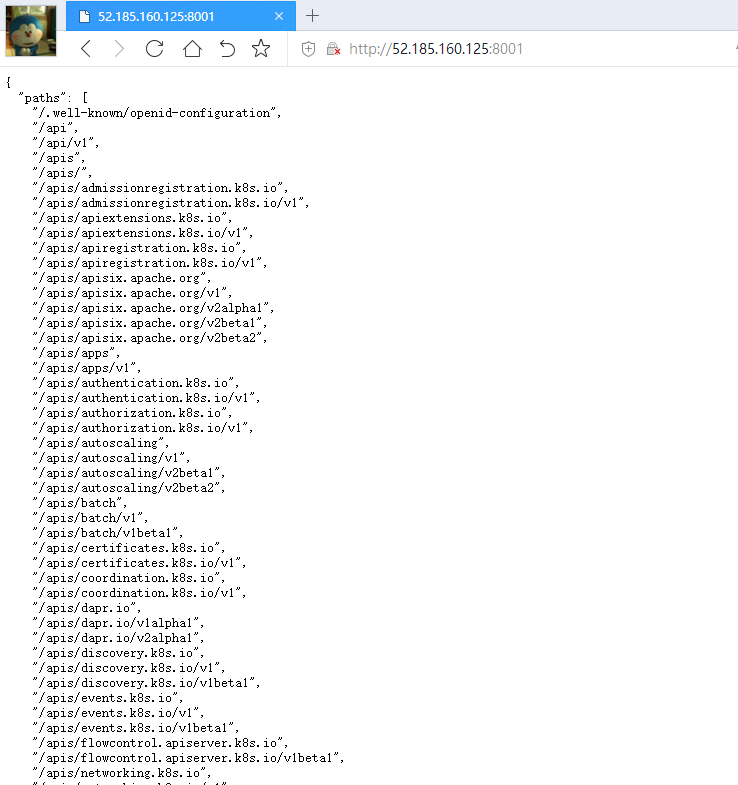Click the back navigation arrow
738x785 pixels.
pyautogui.click(x=86, y=49)
